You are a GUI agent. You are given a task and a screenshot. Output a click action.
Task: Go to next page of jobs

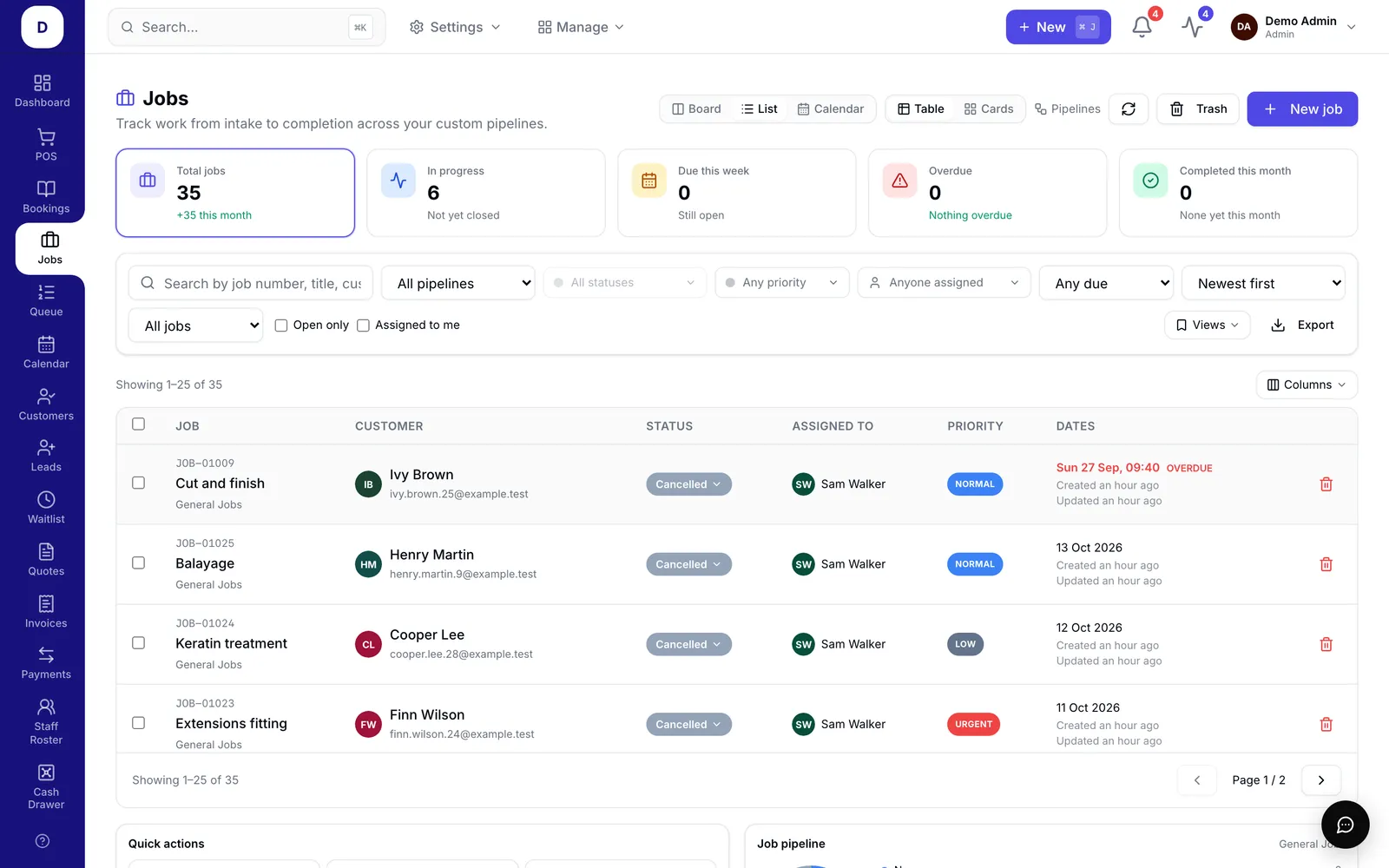pos(1320,780)
